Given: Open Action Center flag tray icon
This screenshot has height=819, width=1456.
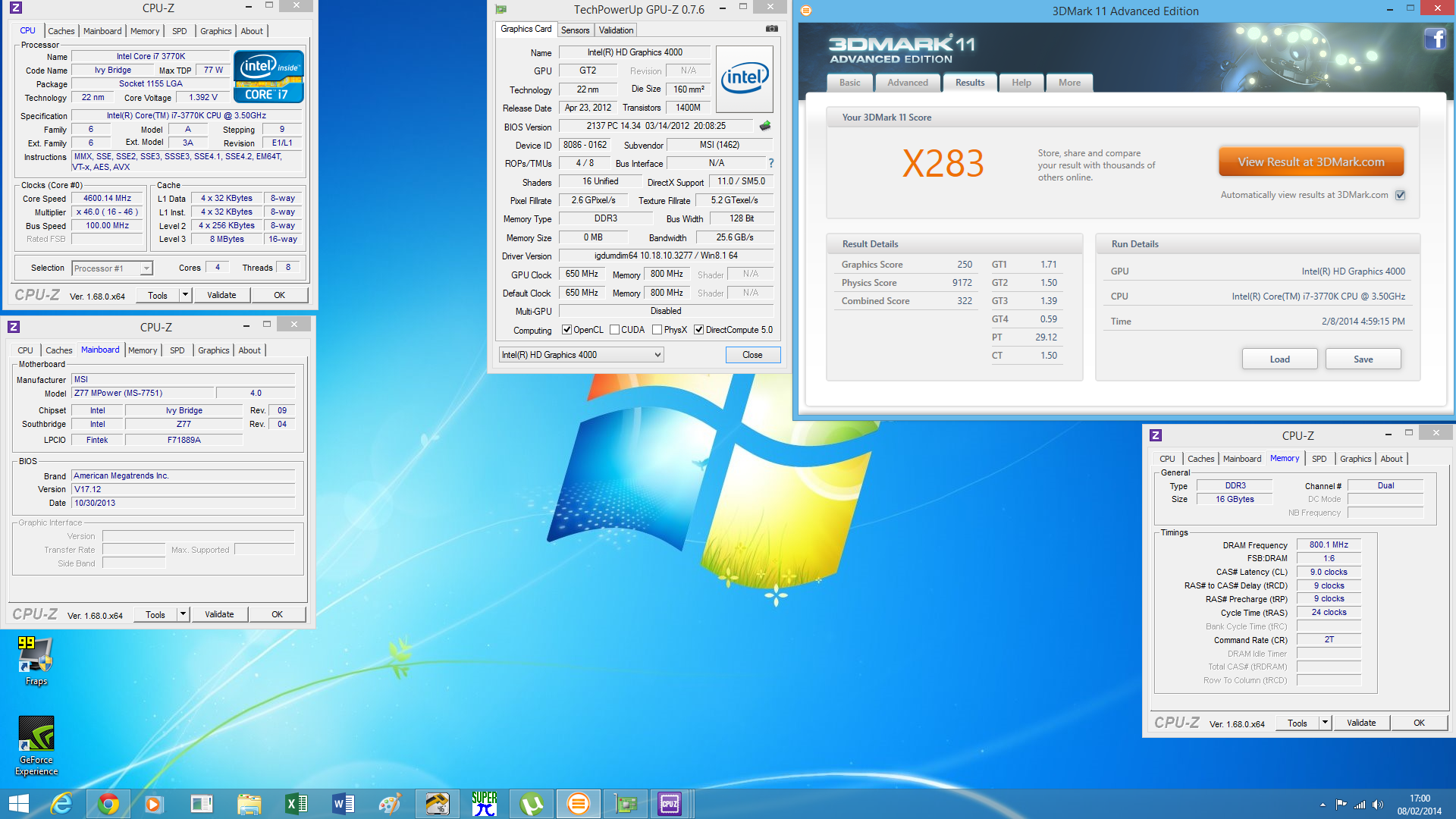Looking at the screenshot, I should point(1341,805).
